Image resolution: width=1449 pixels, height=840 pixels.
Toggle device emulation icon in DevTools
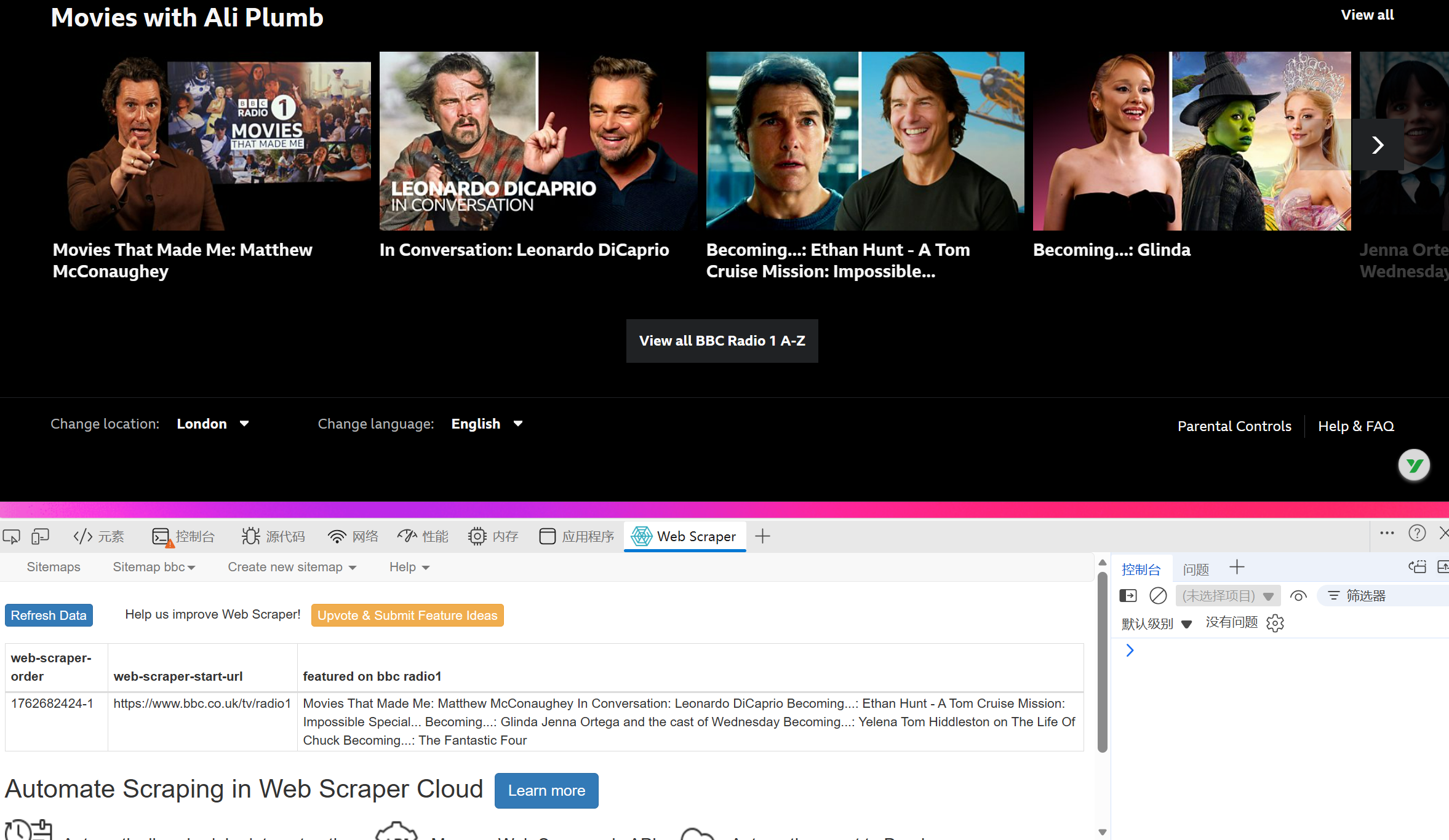point(41,537)
